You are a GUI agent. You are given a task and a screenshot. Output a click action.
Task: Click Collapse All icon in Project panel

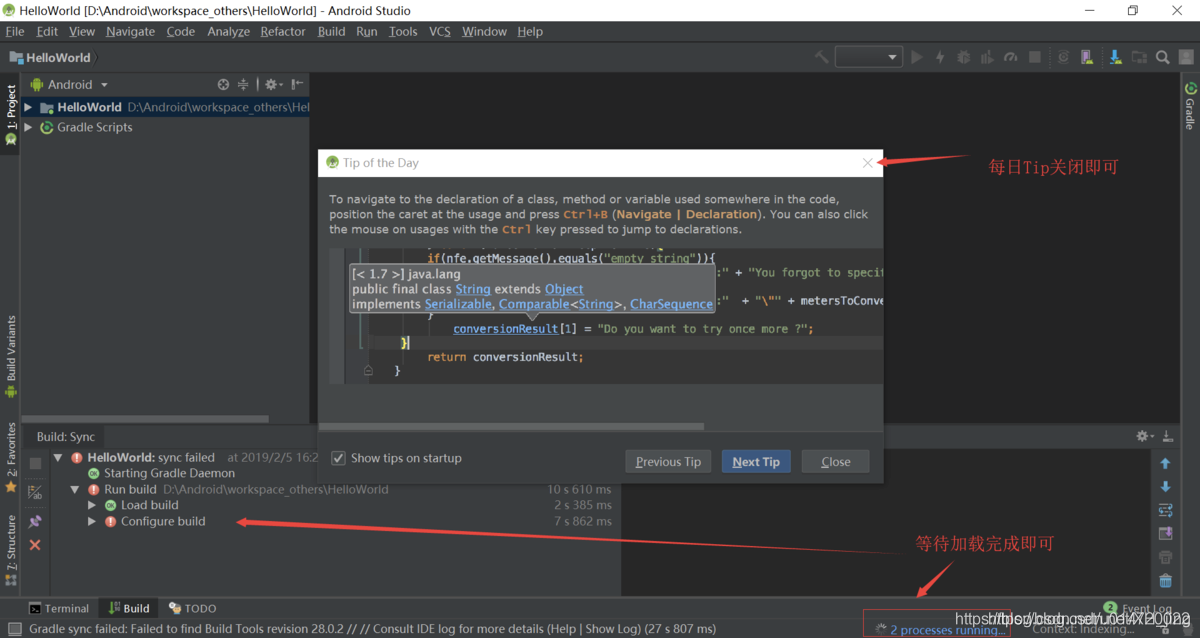[243, 85]
